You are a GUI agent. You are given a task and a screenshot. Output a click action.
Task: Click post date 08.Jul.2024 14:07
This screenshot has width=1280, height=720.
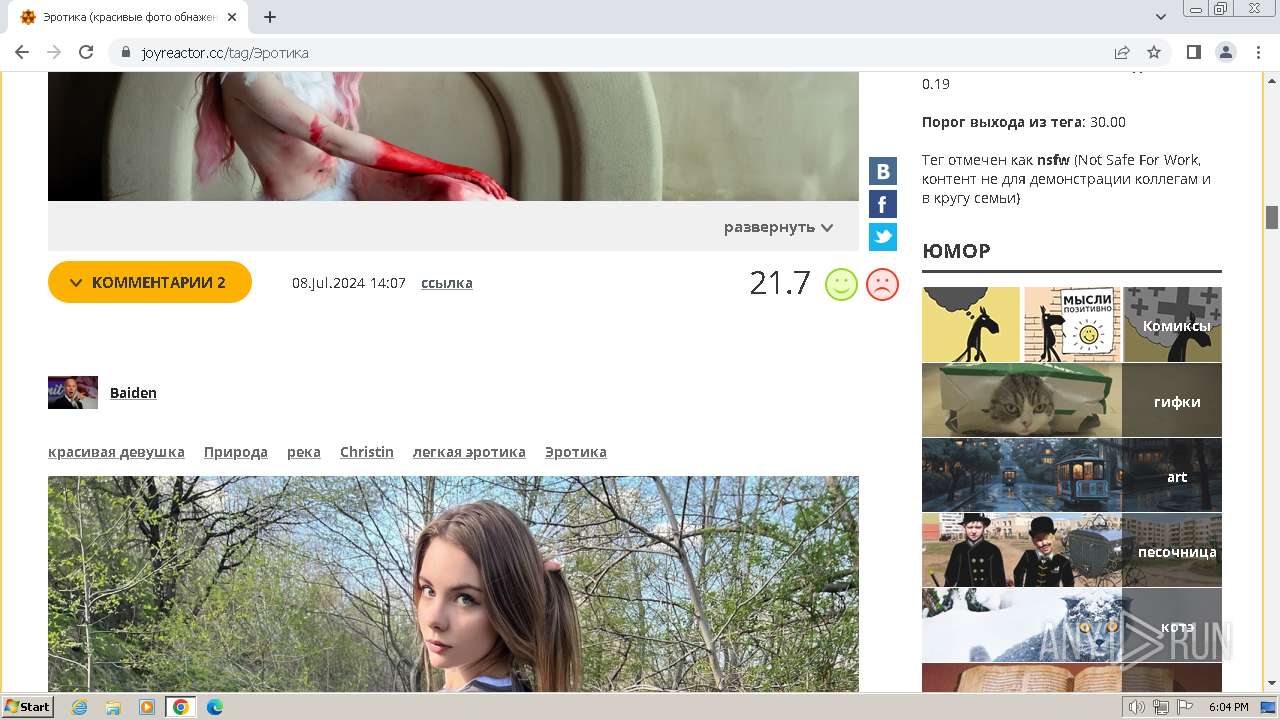tap(349, 283)
